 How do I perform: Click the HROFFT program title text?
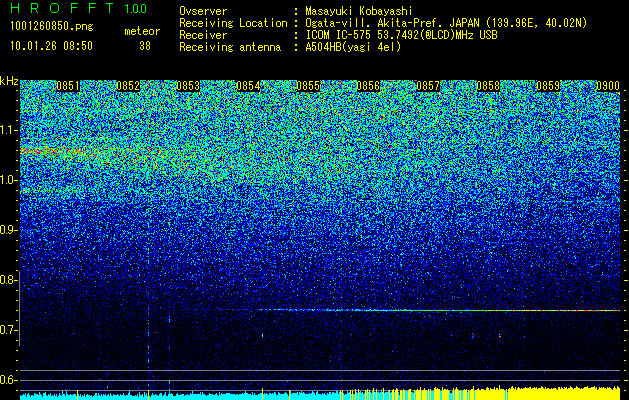62,8
